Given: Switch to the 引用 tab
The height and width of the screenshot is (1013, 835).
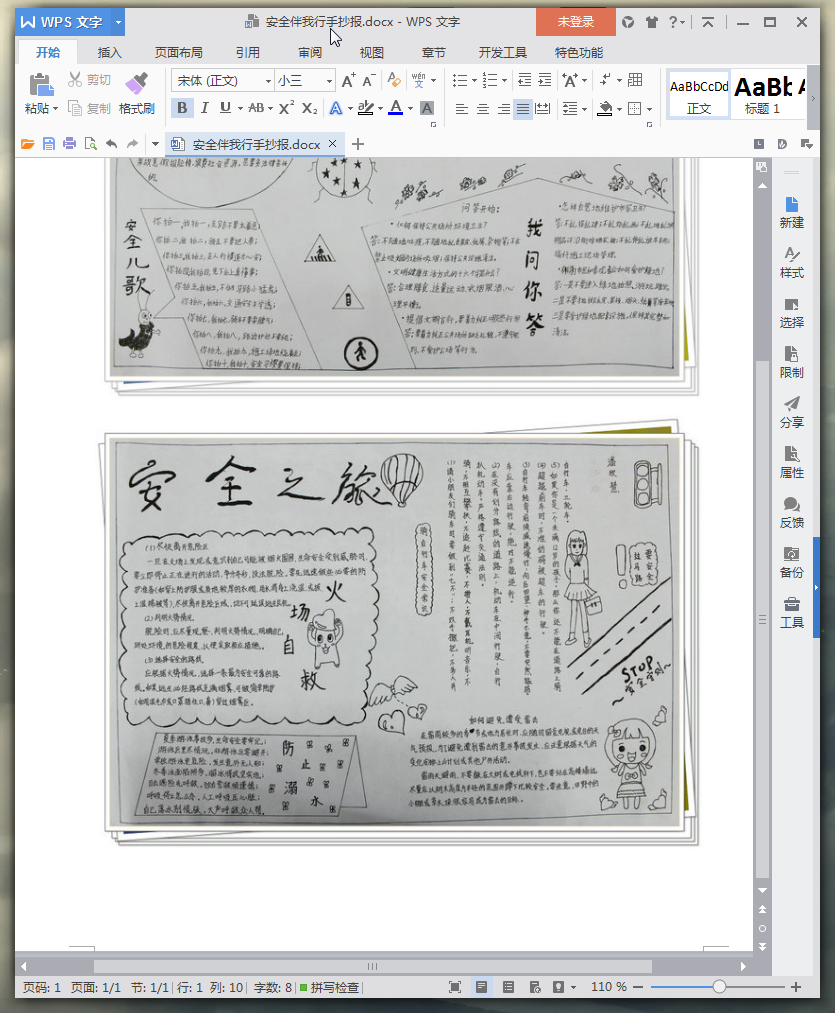Looking at the screenshot, I should click(x=248, y=52).
